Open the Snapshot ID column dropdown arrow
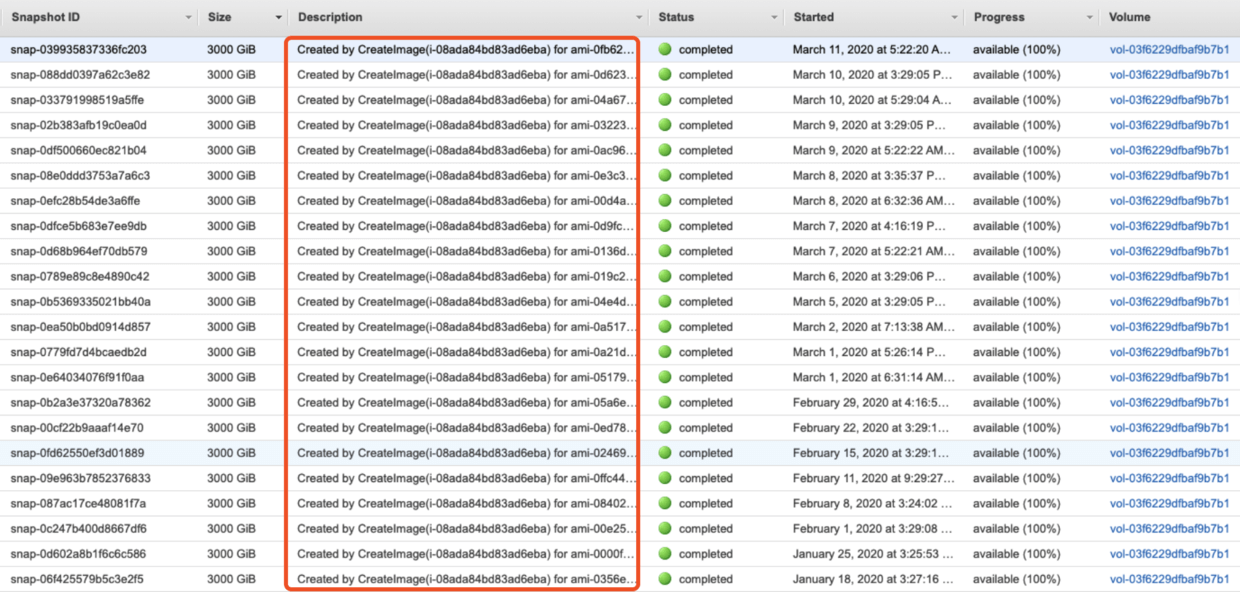 (x=189, y=18)
